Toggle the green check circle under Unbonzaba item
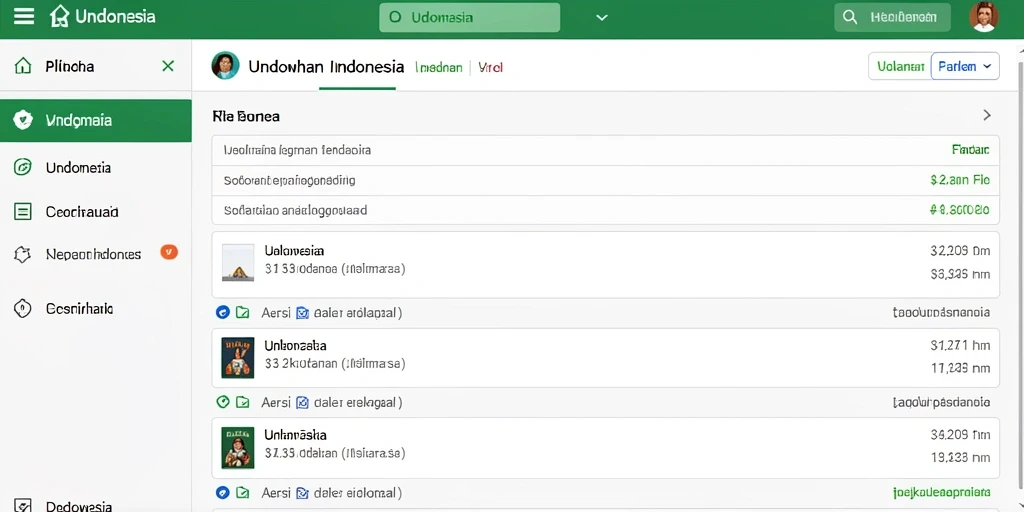Viewport: 1024px width, 512px height. 223,402
